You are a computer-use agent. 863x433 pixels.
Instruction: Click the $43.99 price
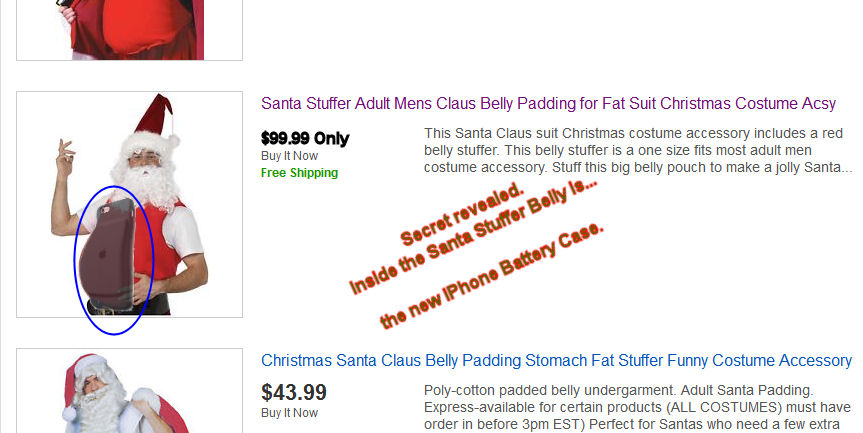[293, 392]
